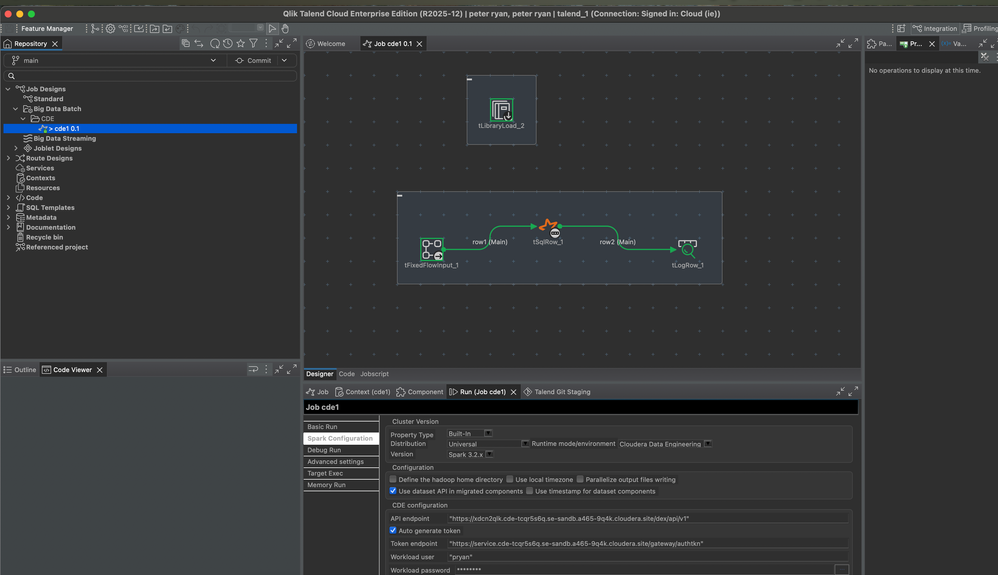Expand the Route Designs tree node

click(x=8, y=158)
